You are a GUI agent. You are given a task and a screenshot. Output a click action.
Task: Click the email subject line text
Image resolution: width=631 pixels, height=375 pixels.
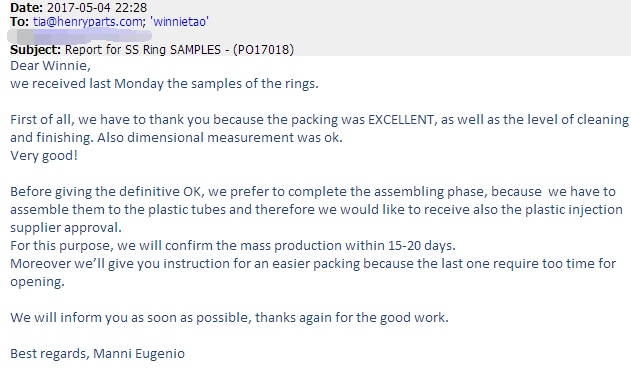(179, 50)
